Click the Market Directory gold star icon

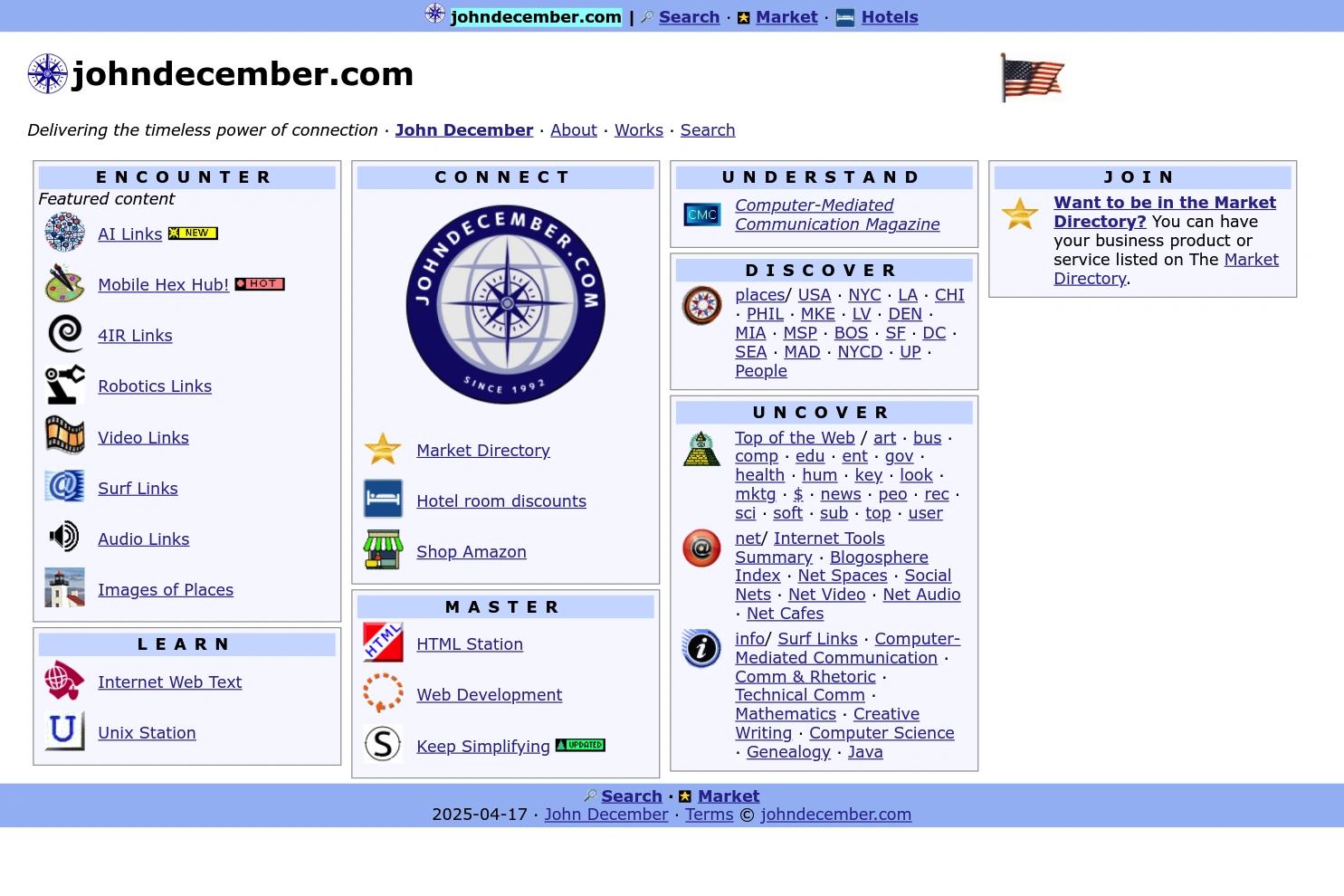pos(383,449)
